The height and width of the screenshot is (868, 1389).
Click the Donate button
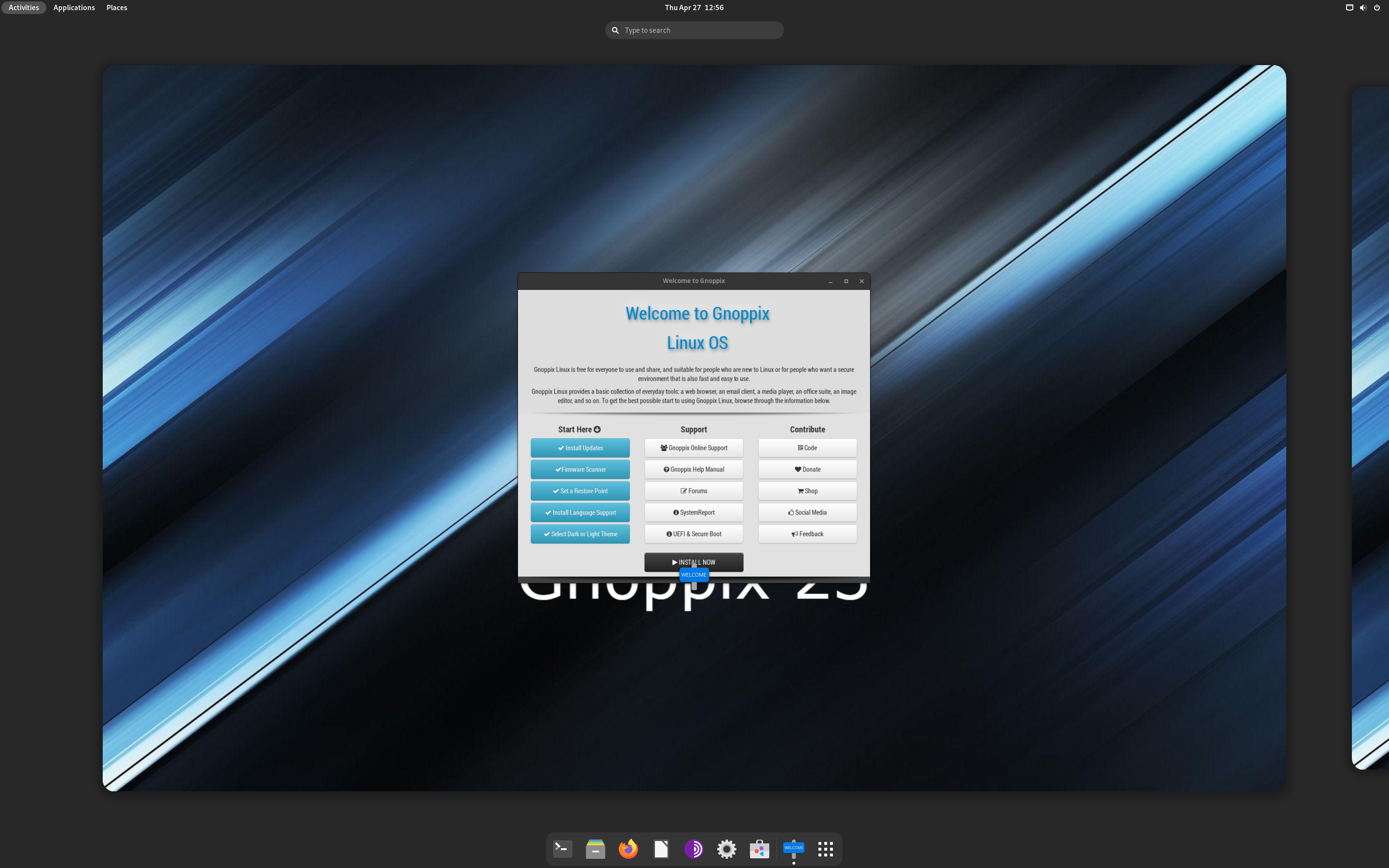(807, 470)
